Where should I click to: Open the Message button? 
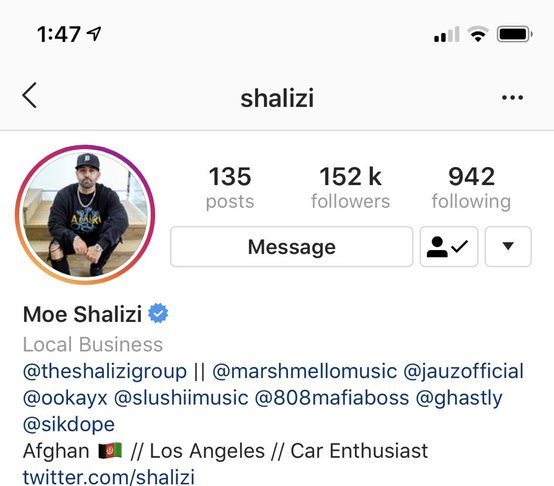(x=291, y=247)
